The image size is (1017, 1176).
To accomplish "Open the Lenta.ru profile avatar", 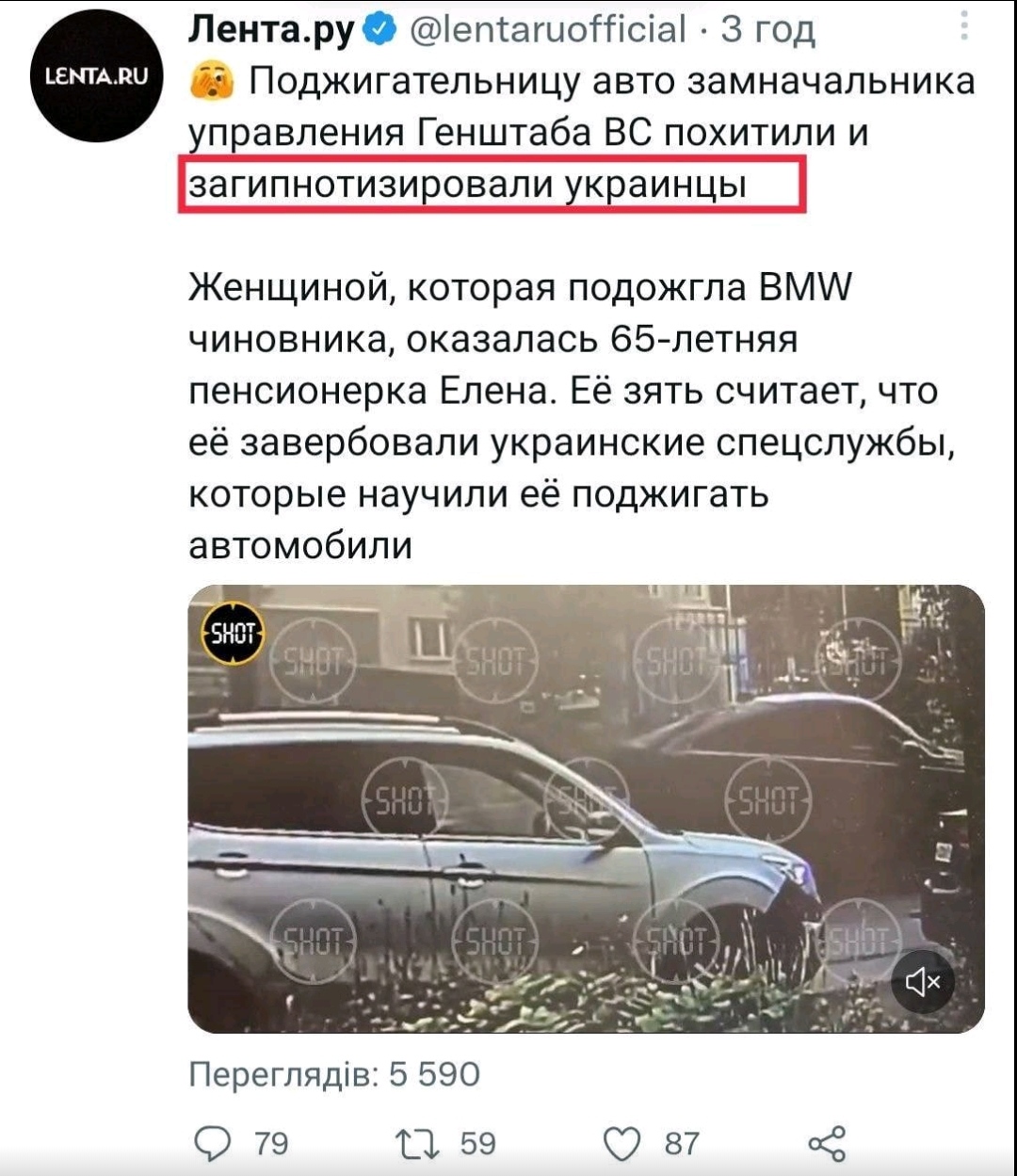I will click(x=97, y=76).
